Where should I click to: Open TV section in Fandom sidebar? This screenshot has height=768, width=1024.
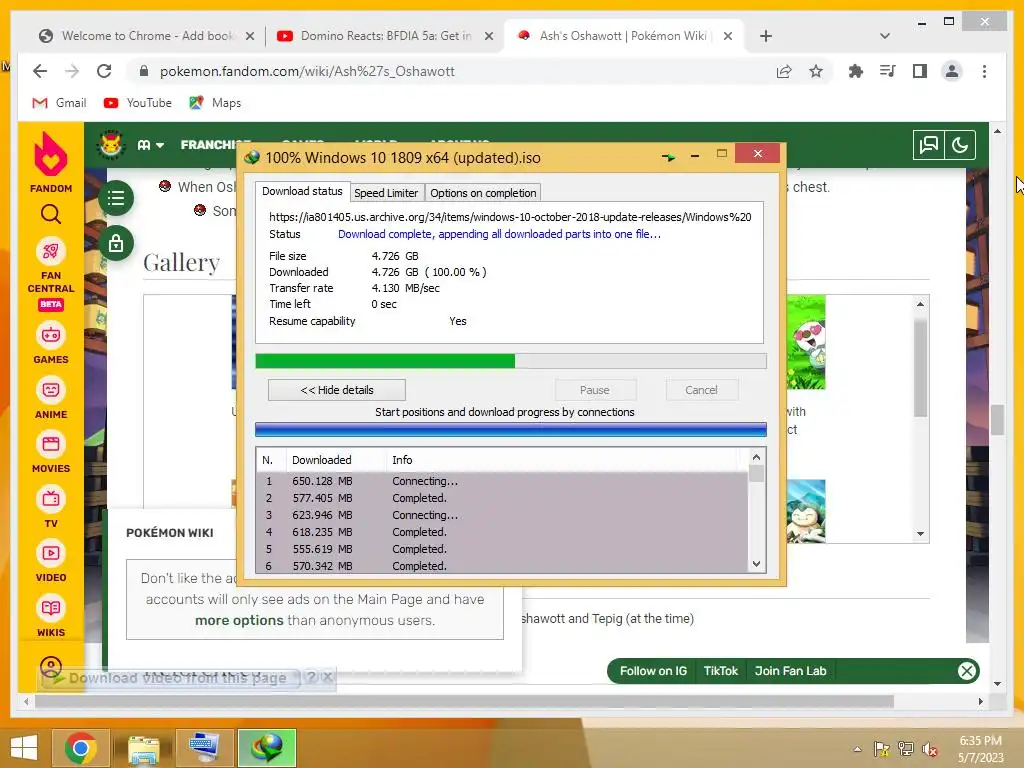[x=51, y=508]
